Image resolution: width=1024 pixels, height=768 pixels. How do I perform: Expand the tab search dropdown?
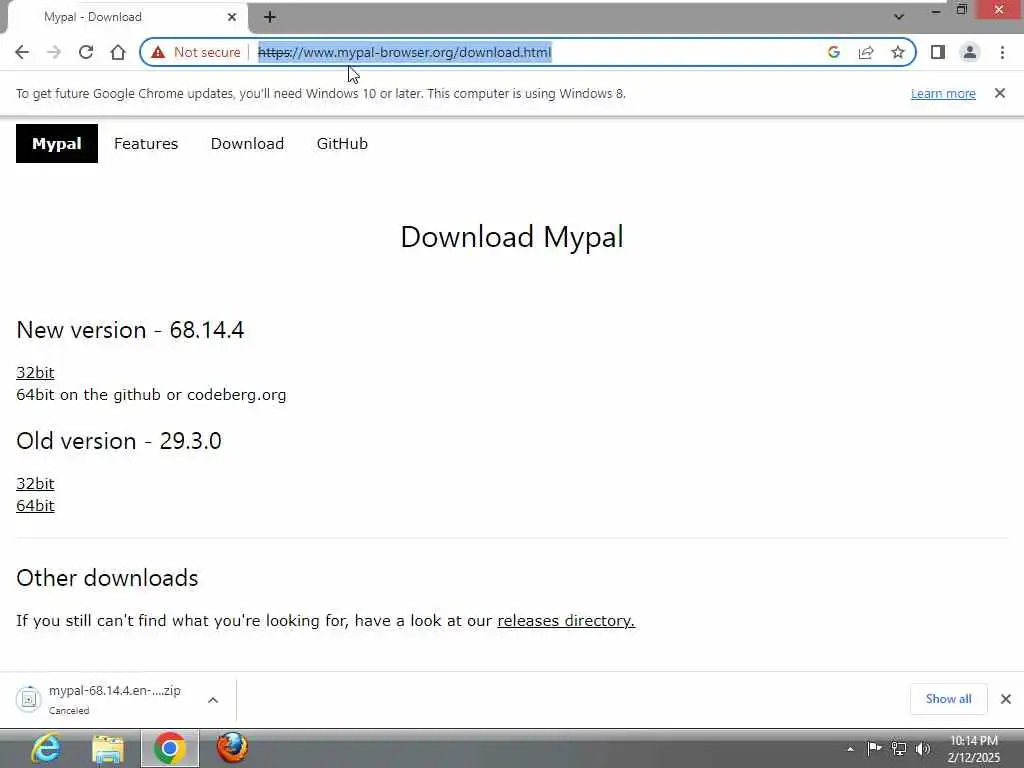point(899,17)
